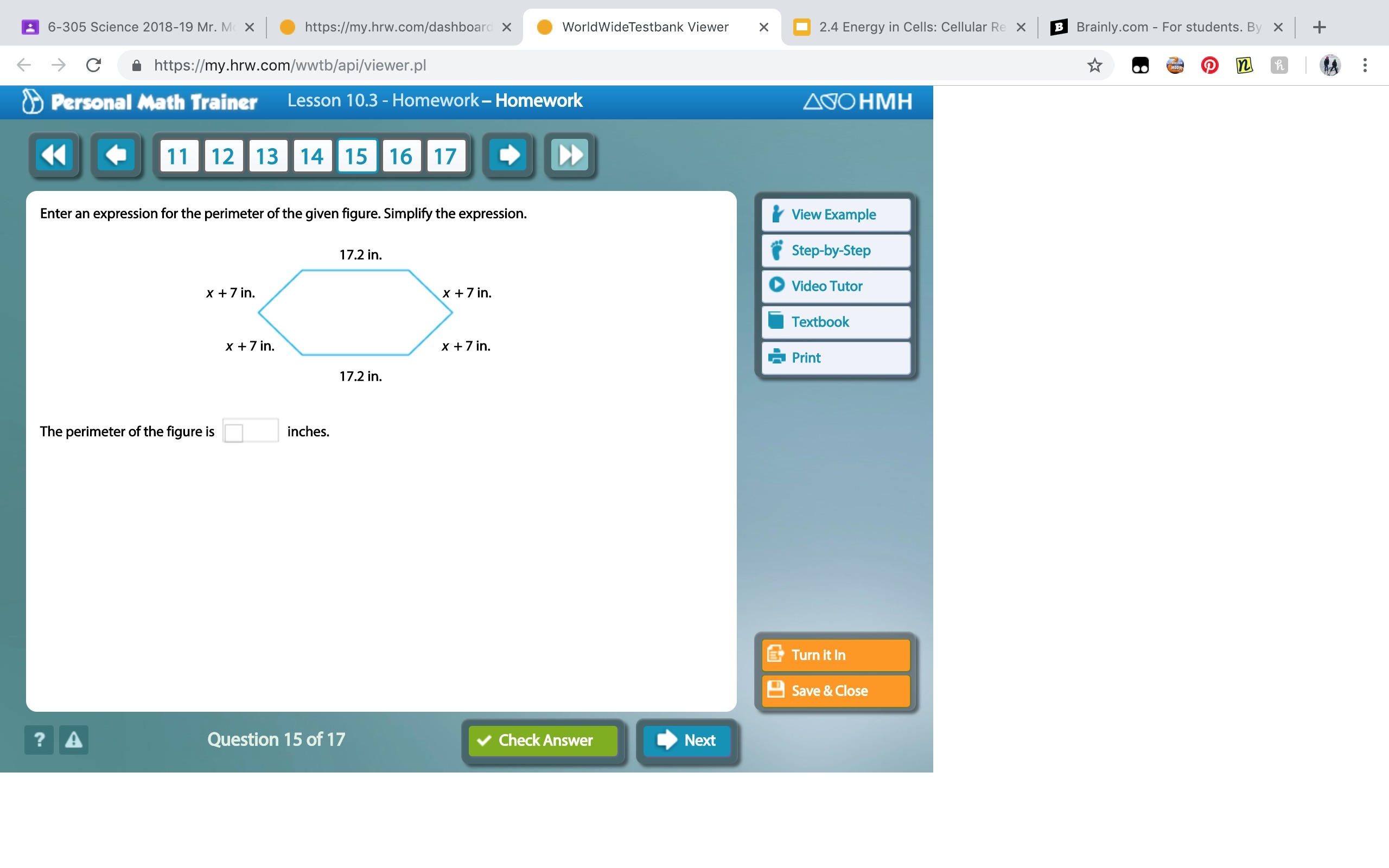Switch to the Brainly.com browser tab
The width and height of the screenshot is (1389, 868).
(x=1165, y=27)
